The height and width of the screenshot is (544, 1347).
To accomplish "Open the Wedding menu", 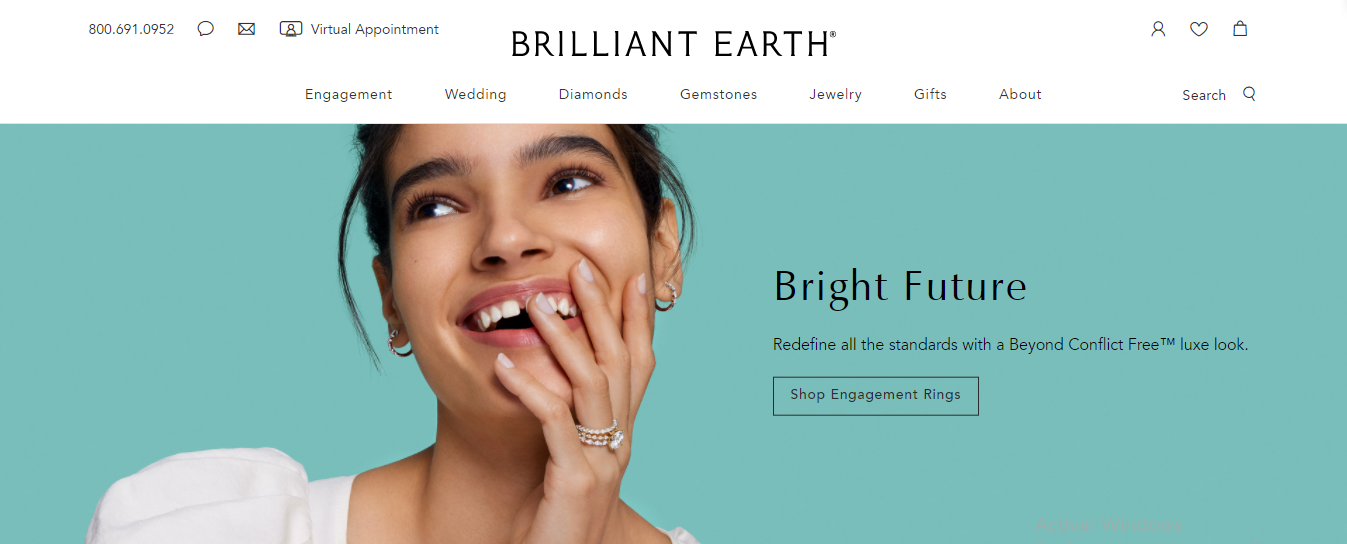I will click(x=476, y=94).
